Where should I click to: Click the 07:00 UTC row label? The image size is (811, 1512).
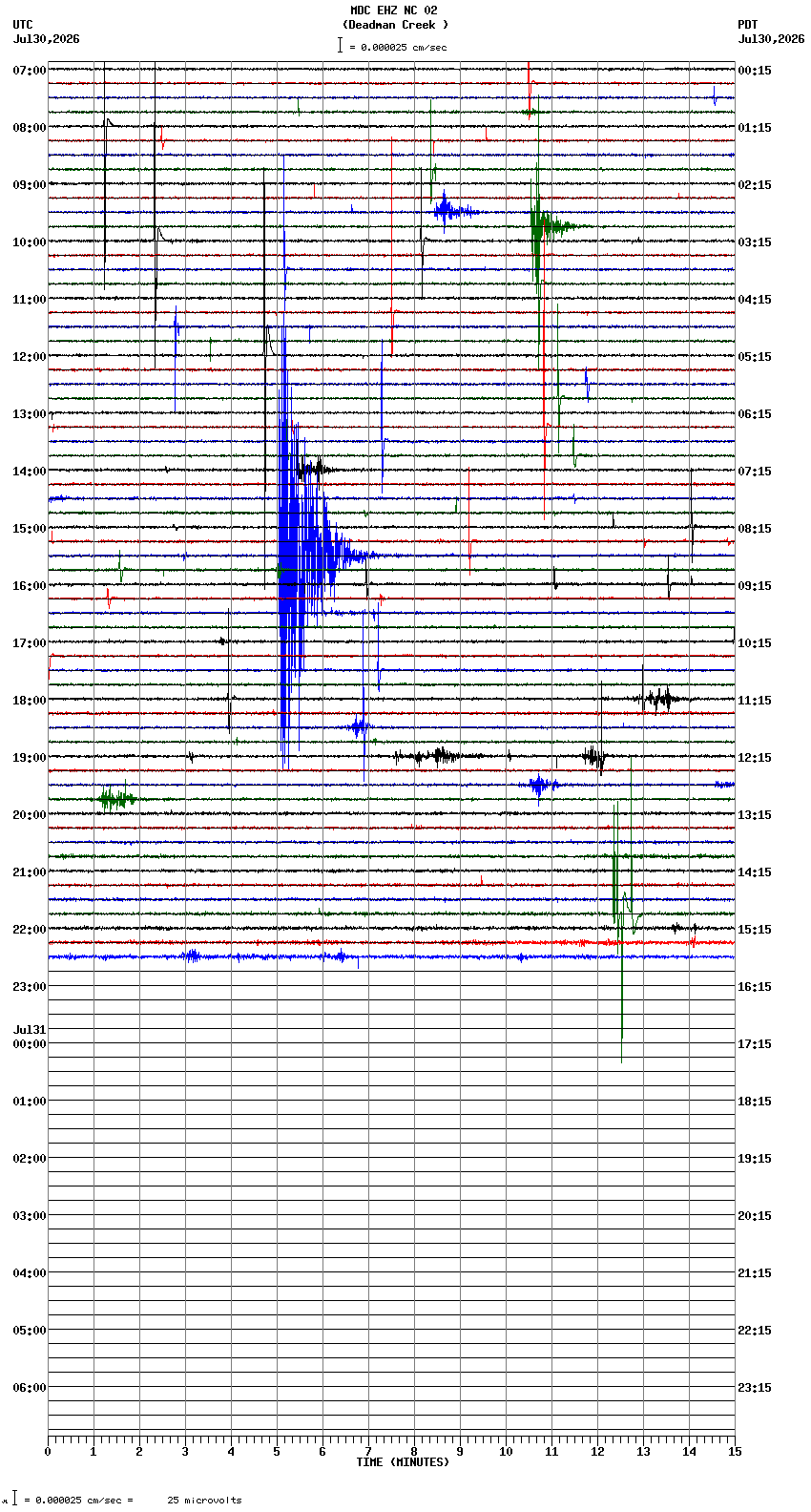click(x=30, y=71)
